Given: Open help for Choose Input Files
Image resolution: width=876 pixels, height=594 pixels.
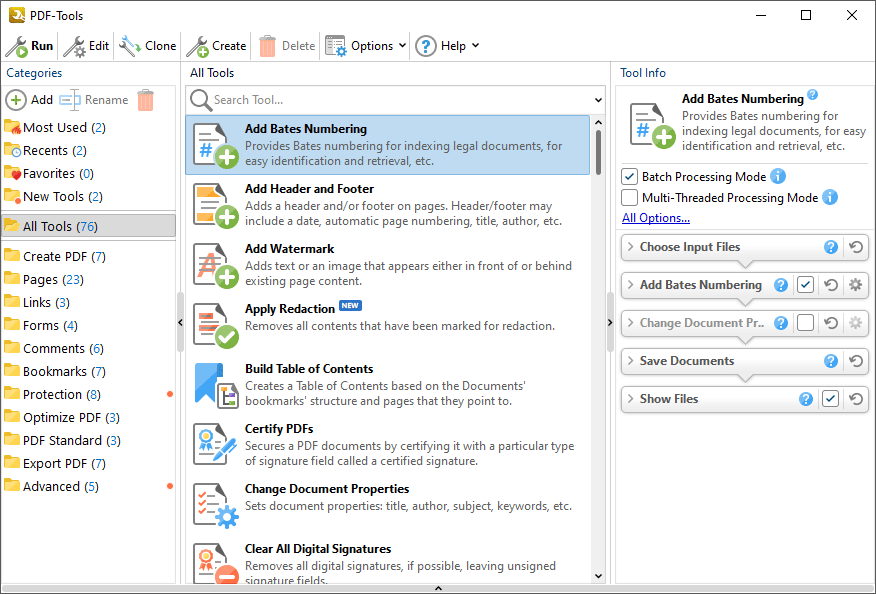Looking at the screenshot, I should [830, 247].
